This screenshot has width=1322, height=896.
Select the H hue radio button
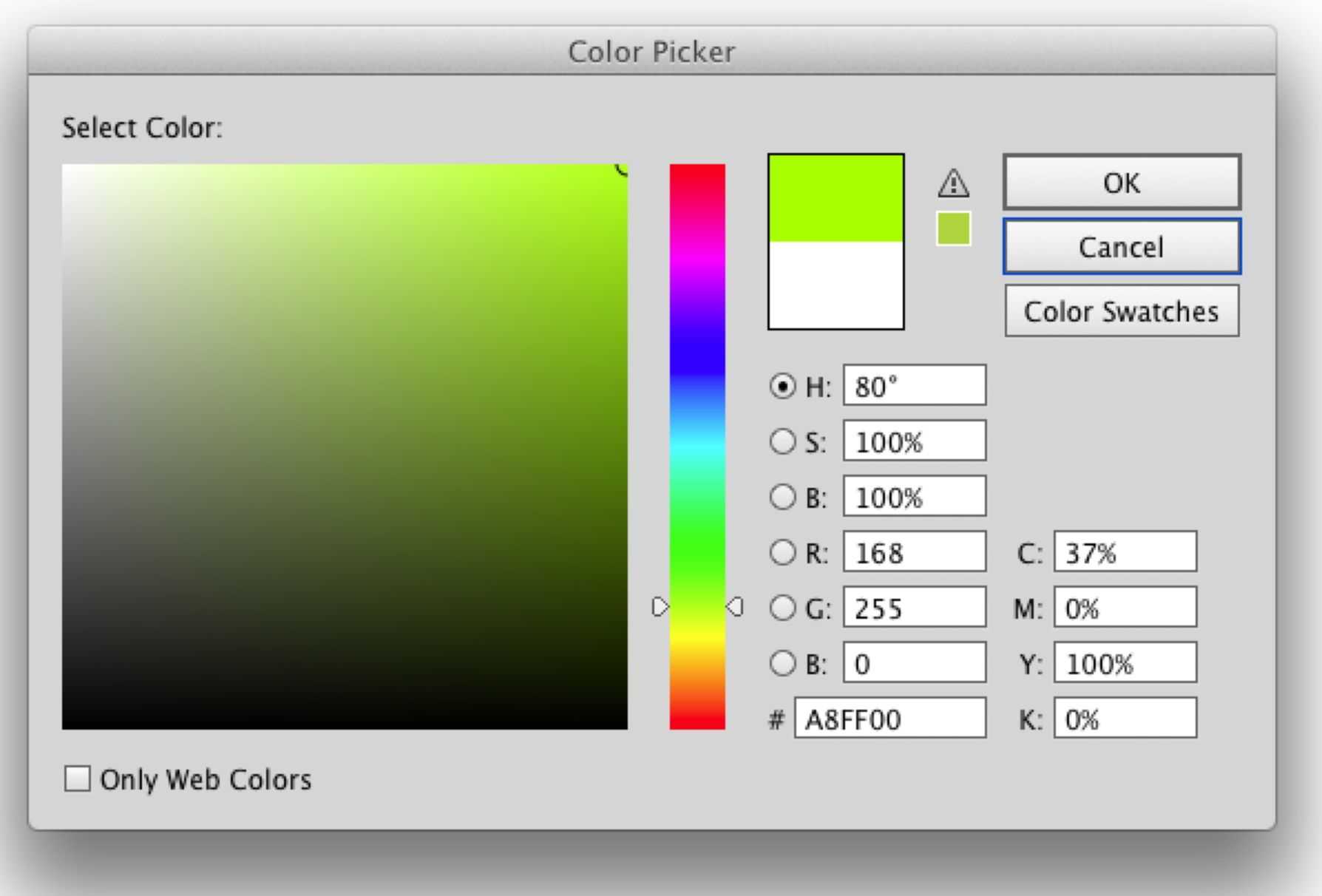(782, 386)
